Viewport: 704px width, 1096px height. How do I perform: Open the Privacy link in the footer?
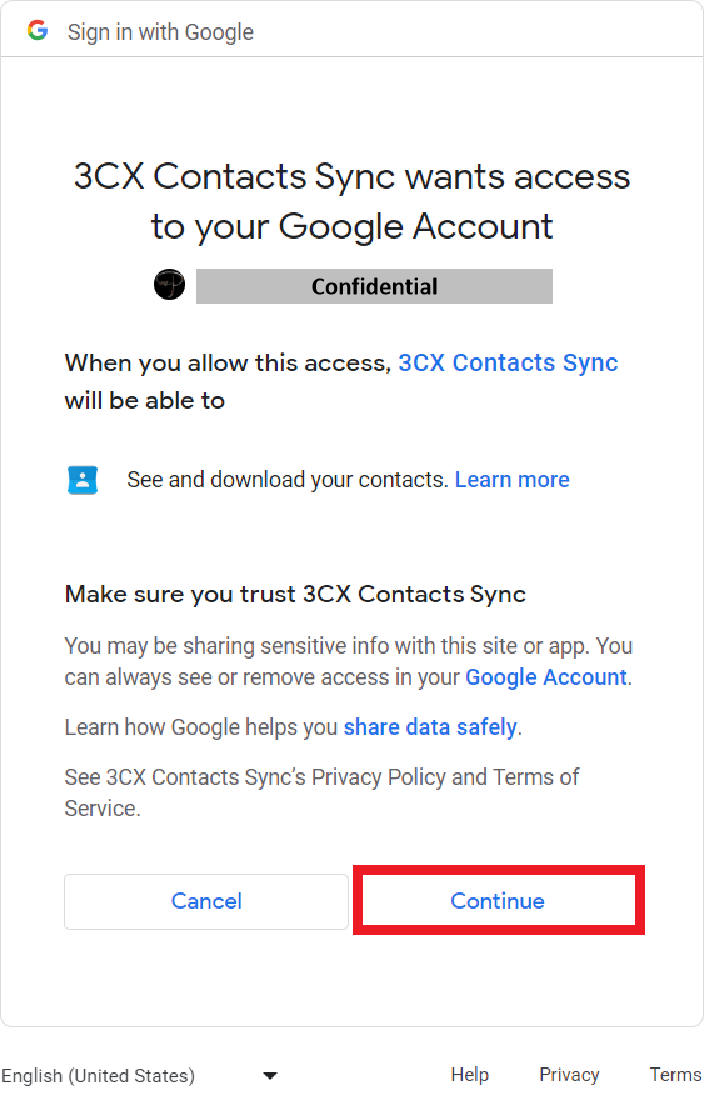pyautogui.click(x=568, y=1074)
